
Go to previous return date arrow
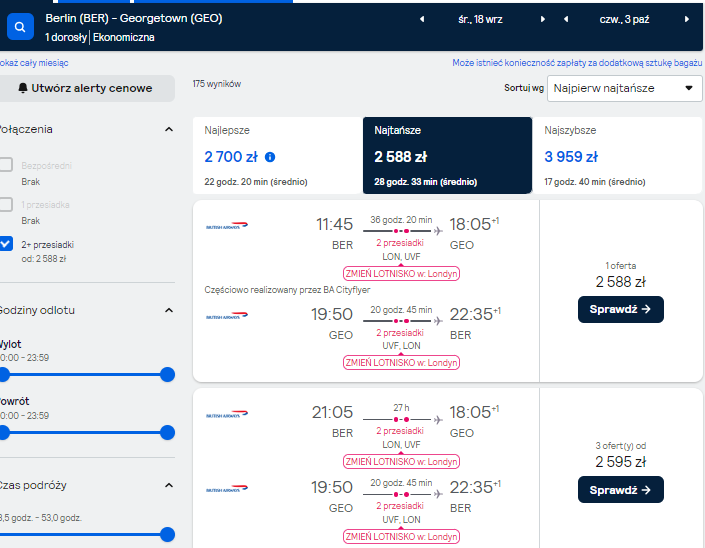pyautogui.click(x=566, y=19)
